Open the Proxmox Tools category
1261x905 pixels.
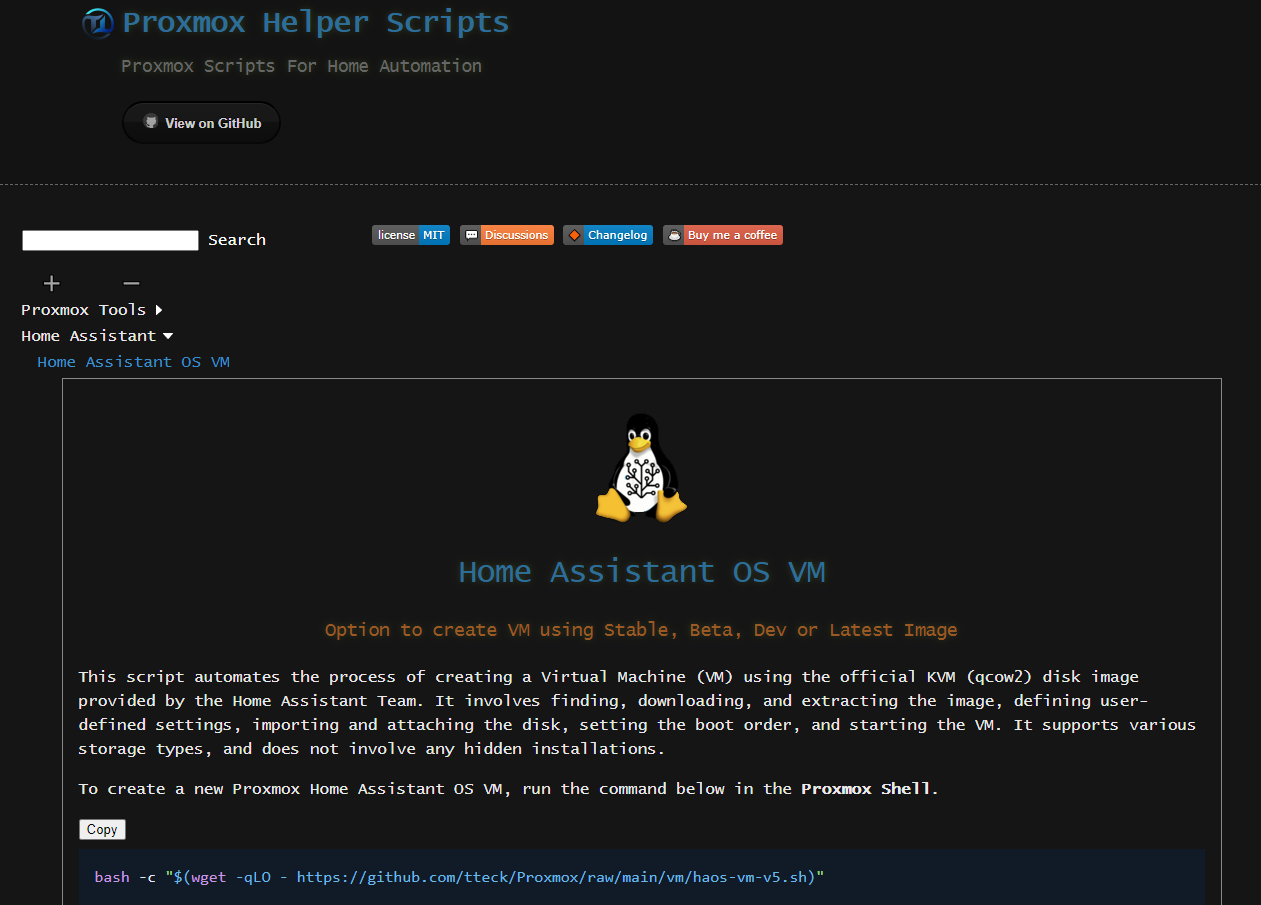click(x=84, y=310)
